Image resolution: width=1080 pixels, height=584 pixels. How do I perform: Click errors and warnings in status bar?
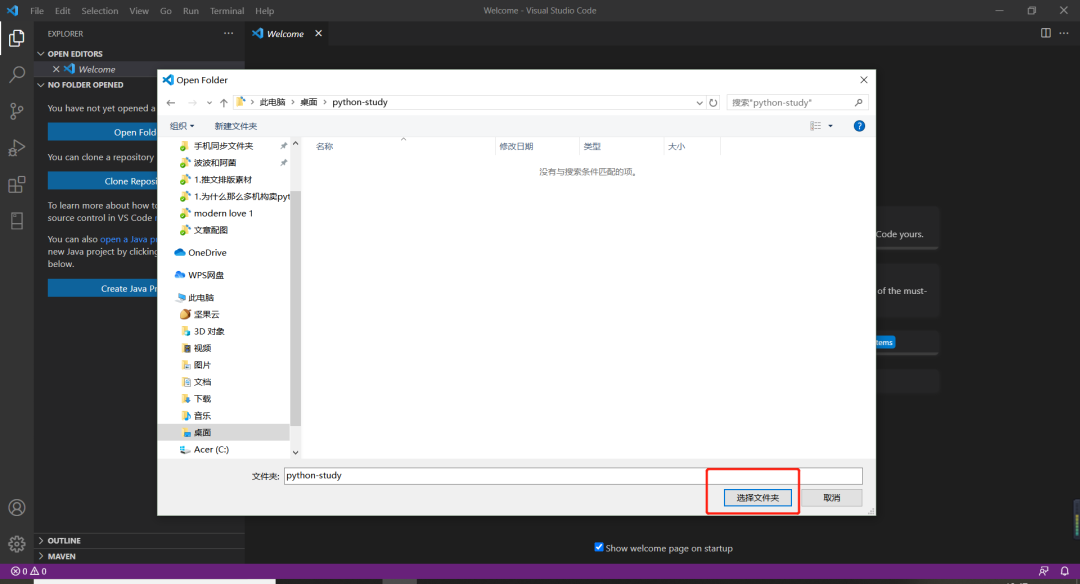pyautogui.click(x=29, y=571)
